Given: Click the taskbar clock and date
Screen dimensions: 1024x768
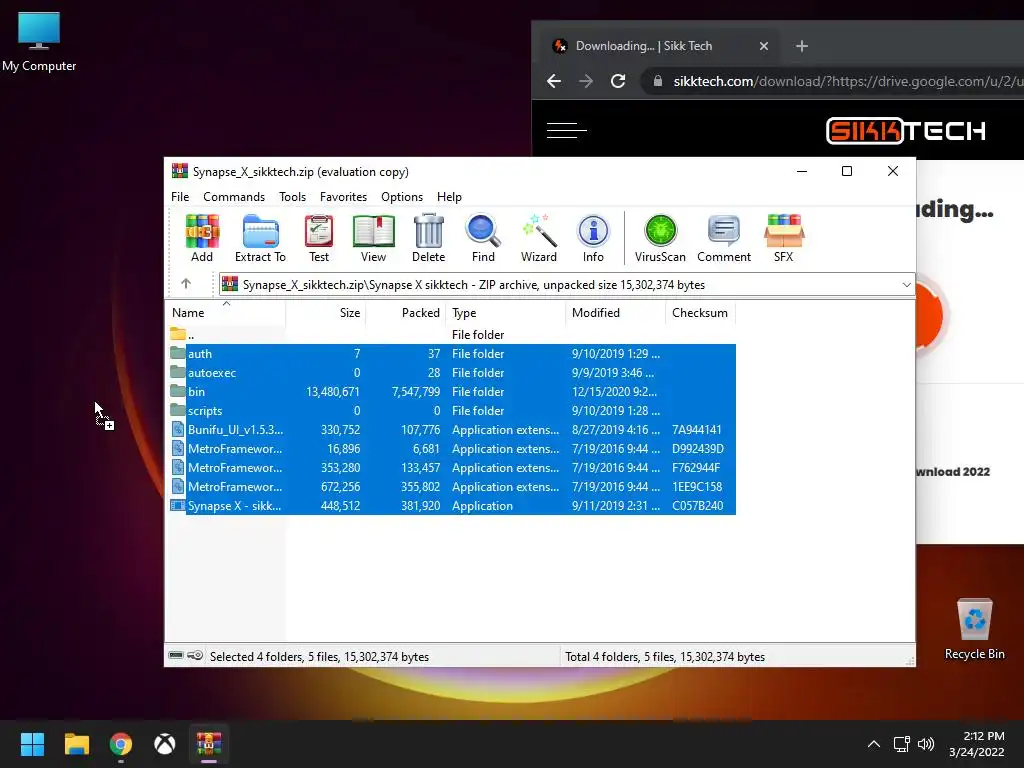Looking at the screenshot, I should [x=976, y=744].
